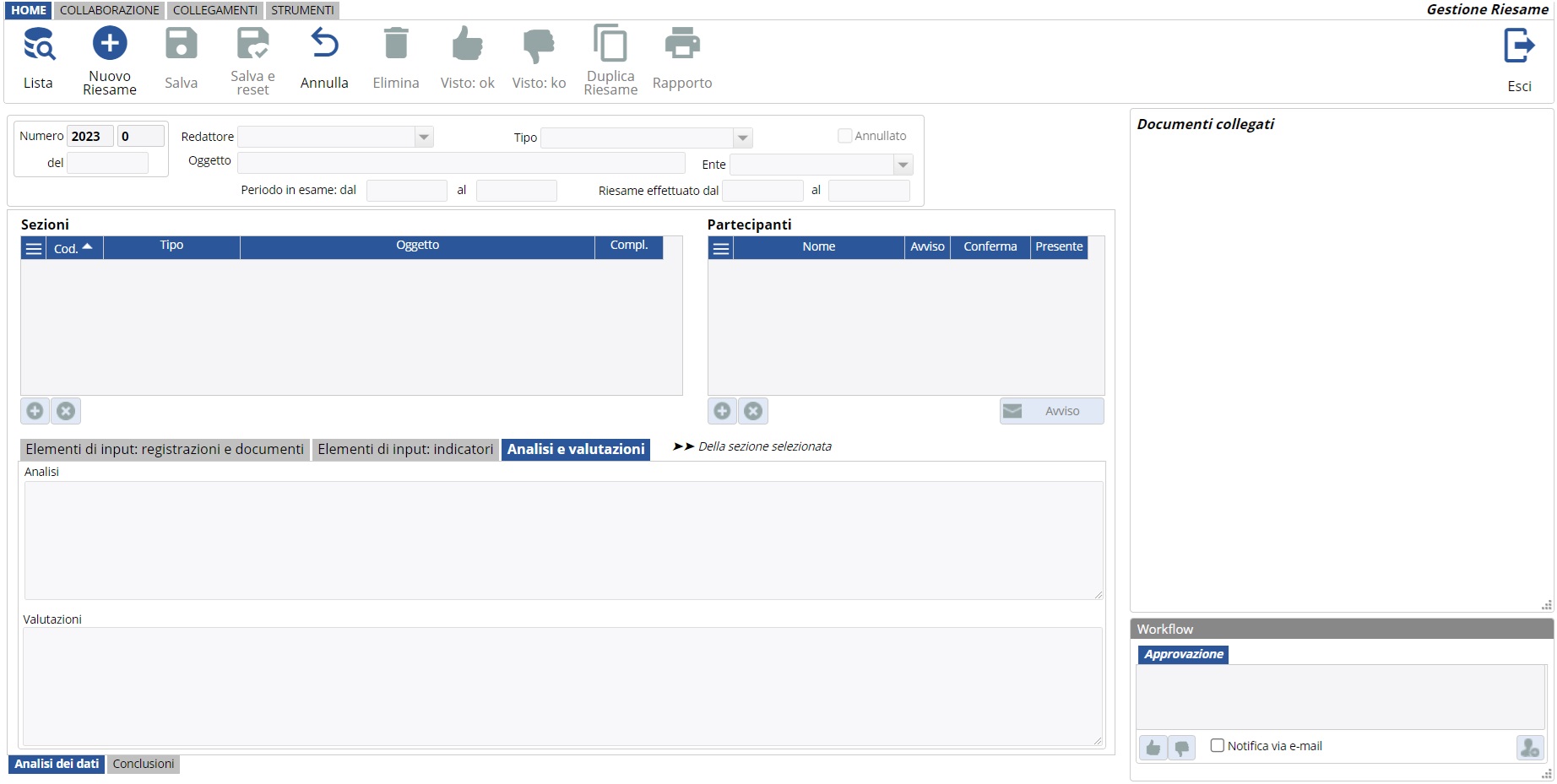Switch to the COLLABORAZIONE menu tab
The height and width of the screenshot is (784, 1557).
[x=110, y=10]
